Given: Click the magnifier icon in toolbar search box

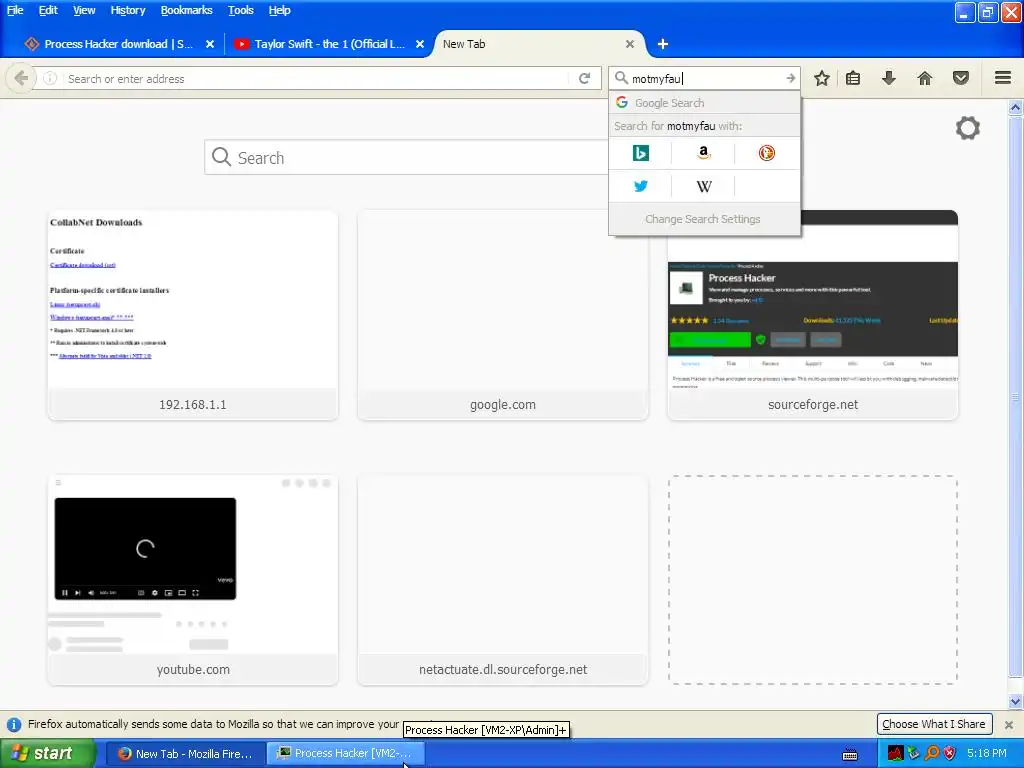Looking at the screenshot, I should tap(621, 78).
